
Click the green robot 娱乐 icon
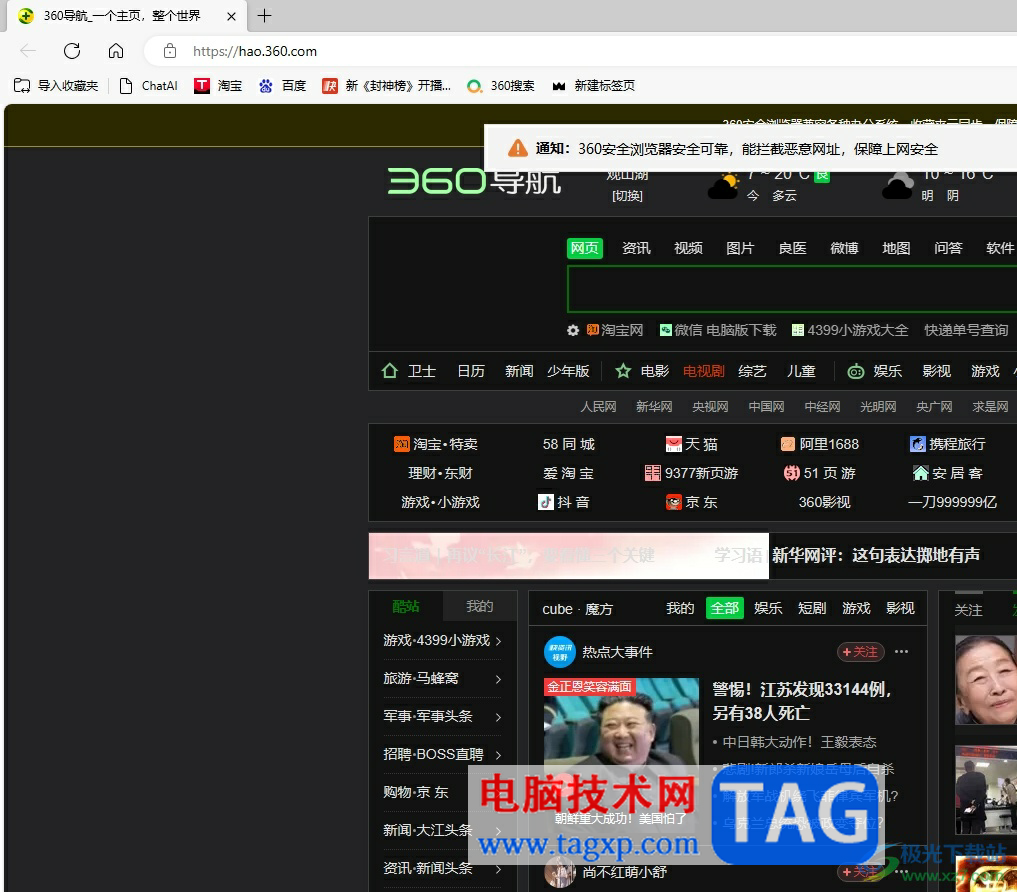[856, 371]
